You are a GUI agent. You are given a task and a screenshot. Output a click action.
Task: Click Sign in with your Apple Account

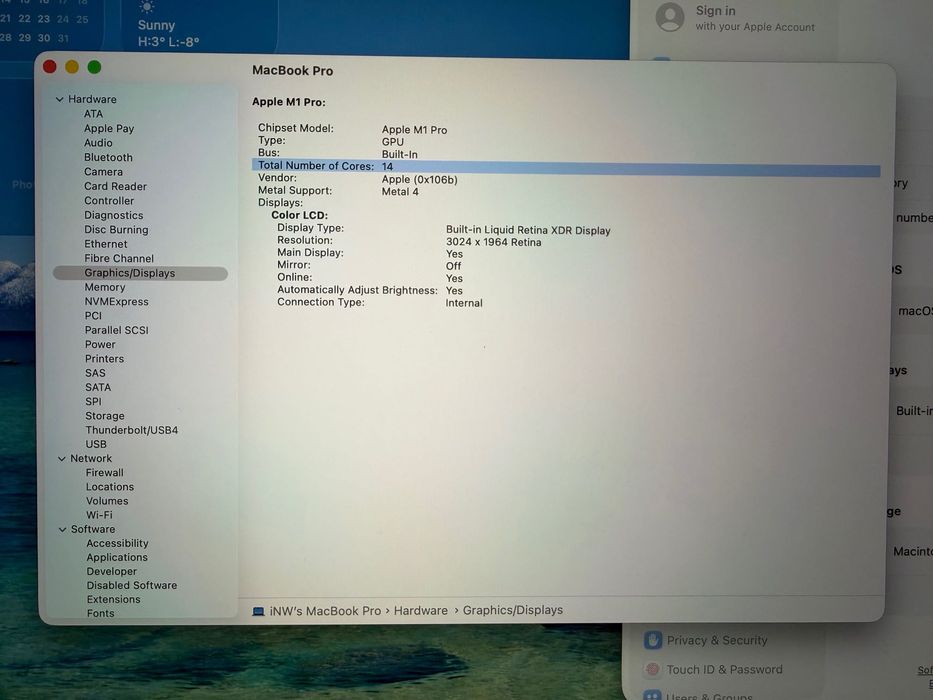point(754,18)
